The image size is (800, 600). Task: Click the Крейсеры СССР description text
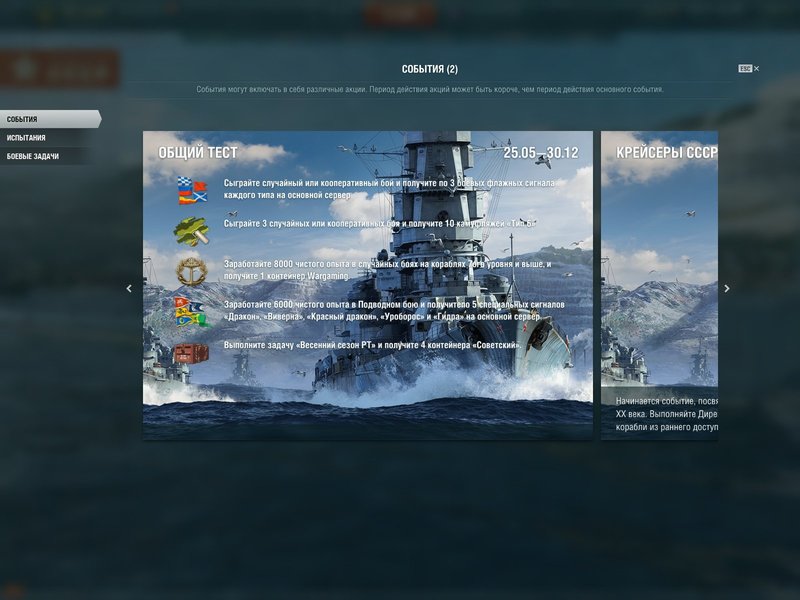(x=666, y=414)
